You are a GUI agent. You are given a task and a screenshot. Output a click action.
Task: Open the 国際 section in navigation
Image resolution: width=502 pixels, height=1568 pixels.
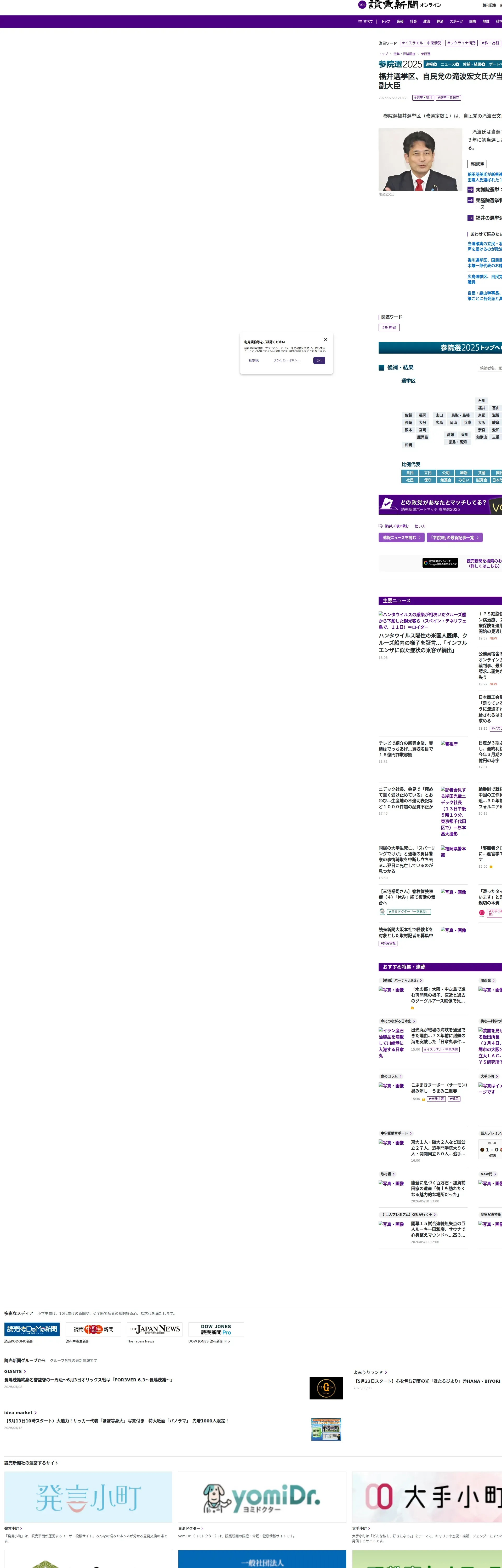click(x=473, y=21)
